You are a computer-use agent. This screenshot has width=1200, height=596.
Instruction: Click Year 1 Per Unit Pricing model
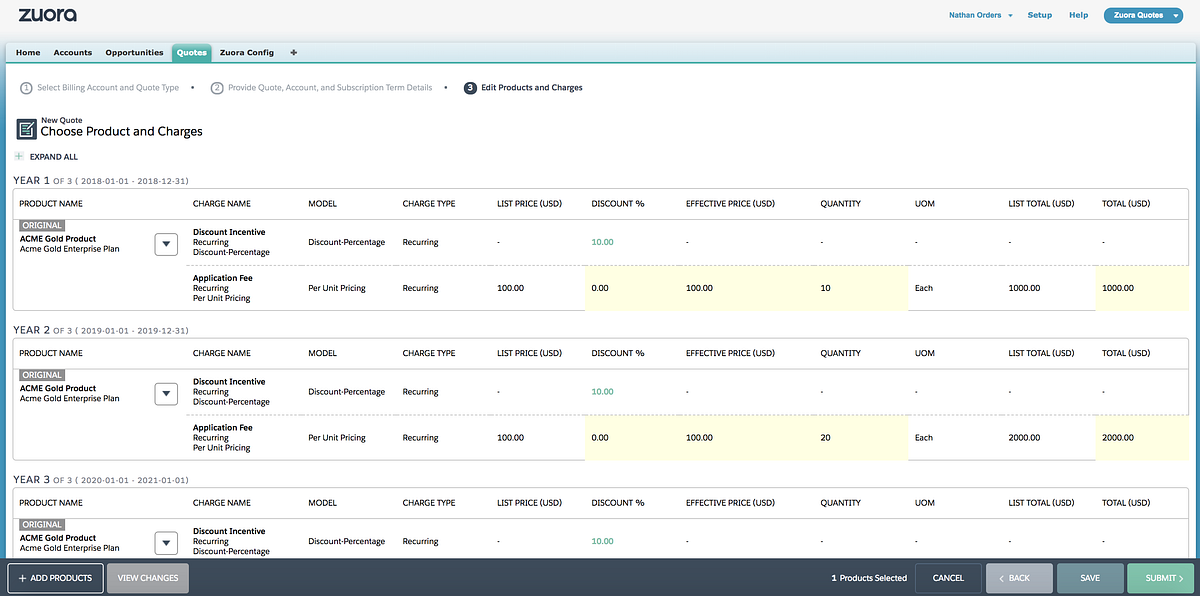[x=337, y=288]
